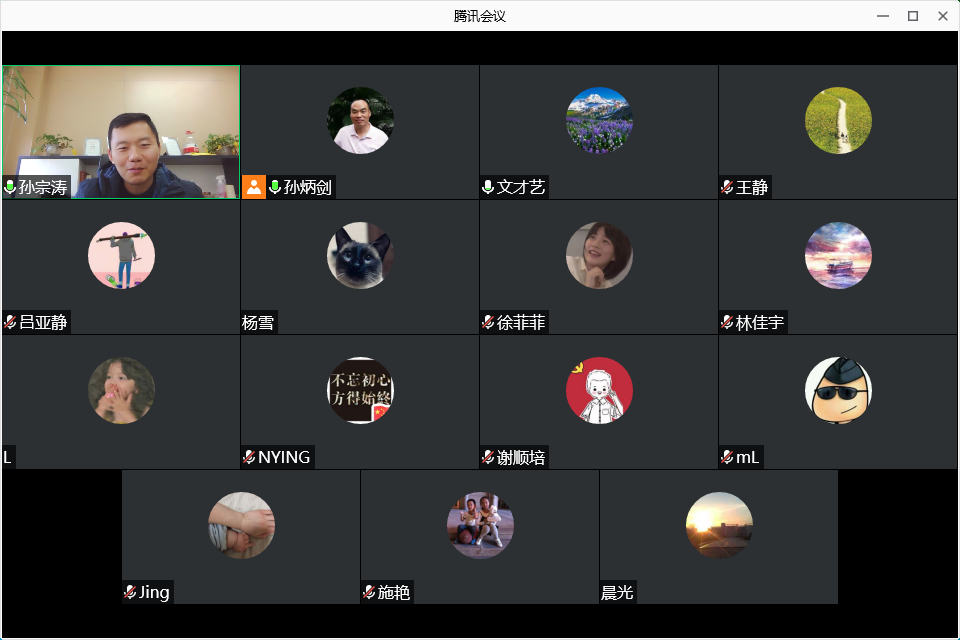Click the muted mic icon beside 吕亚静
The image size is (960, 640).
[x=10, y=322]
